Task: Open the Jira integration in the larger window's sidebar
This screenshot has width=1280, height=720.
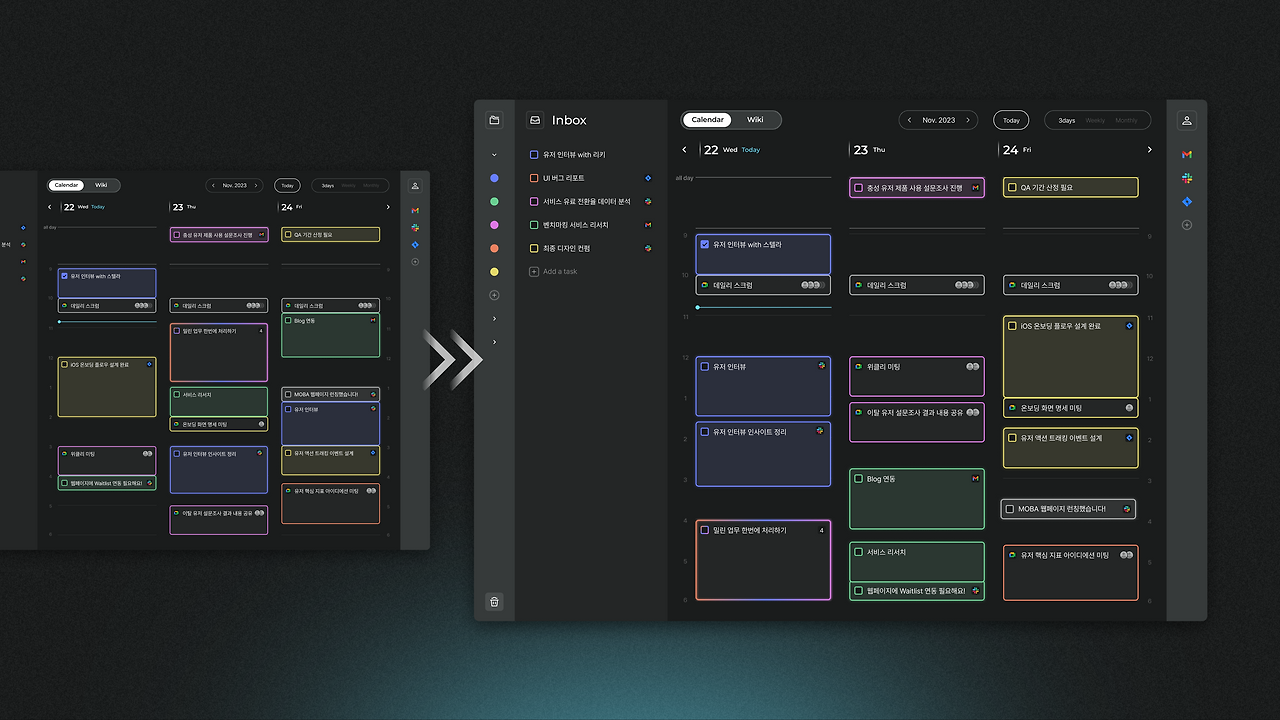Action: pos(1187,202)
